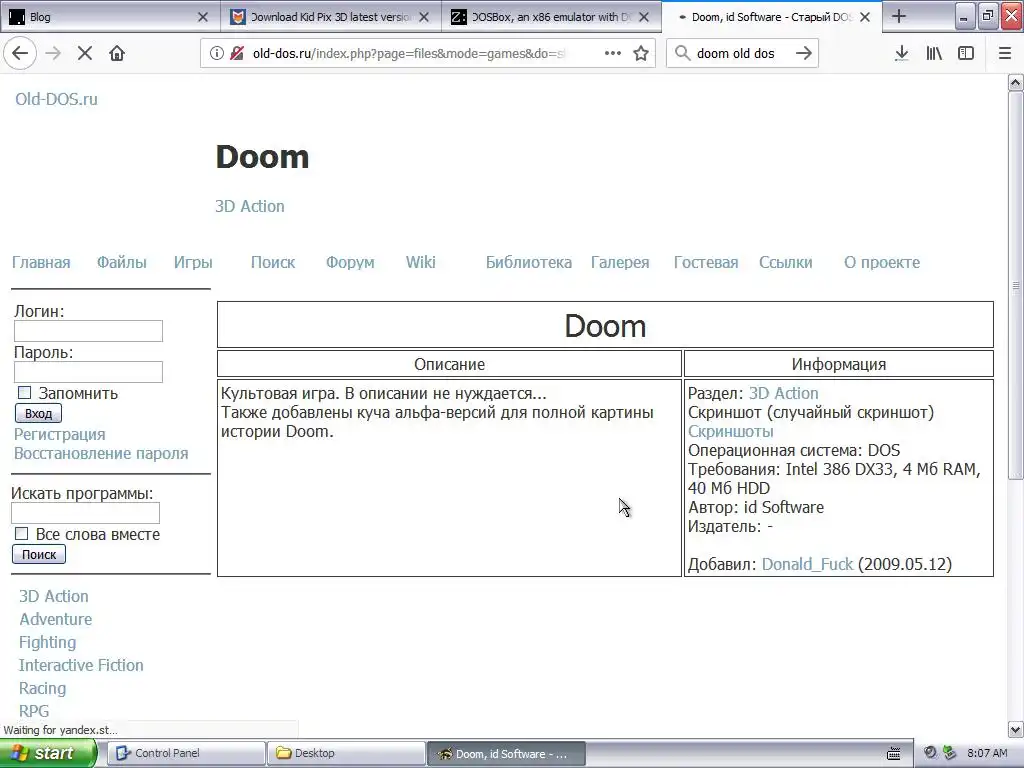Viewport: 1024px width, 768px height.
Task: Open the Главная menu link
Action: (41, 263)
